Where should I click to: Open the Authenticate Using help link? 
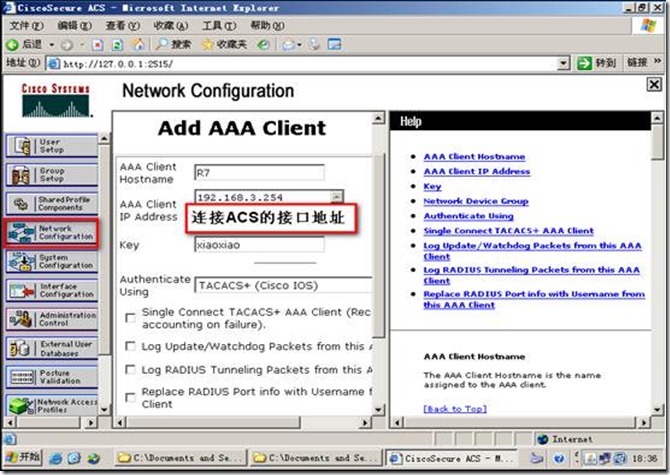[468, 216]
